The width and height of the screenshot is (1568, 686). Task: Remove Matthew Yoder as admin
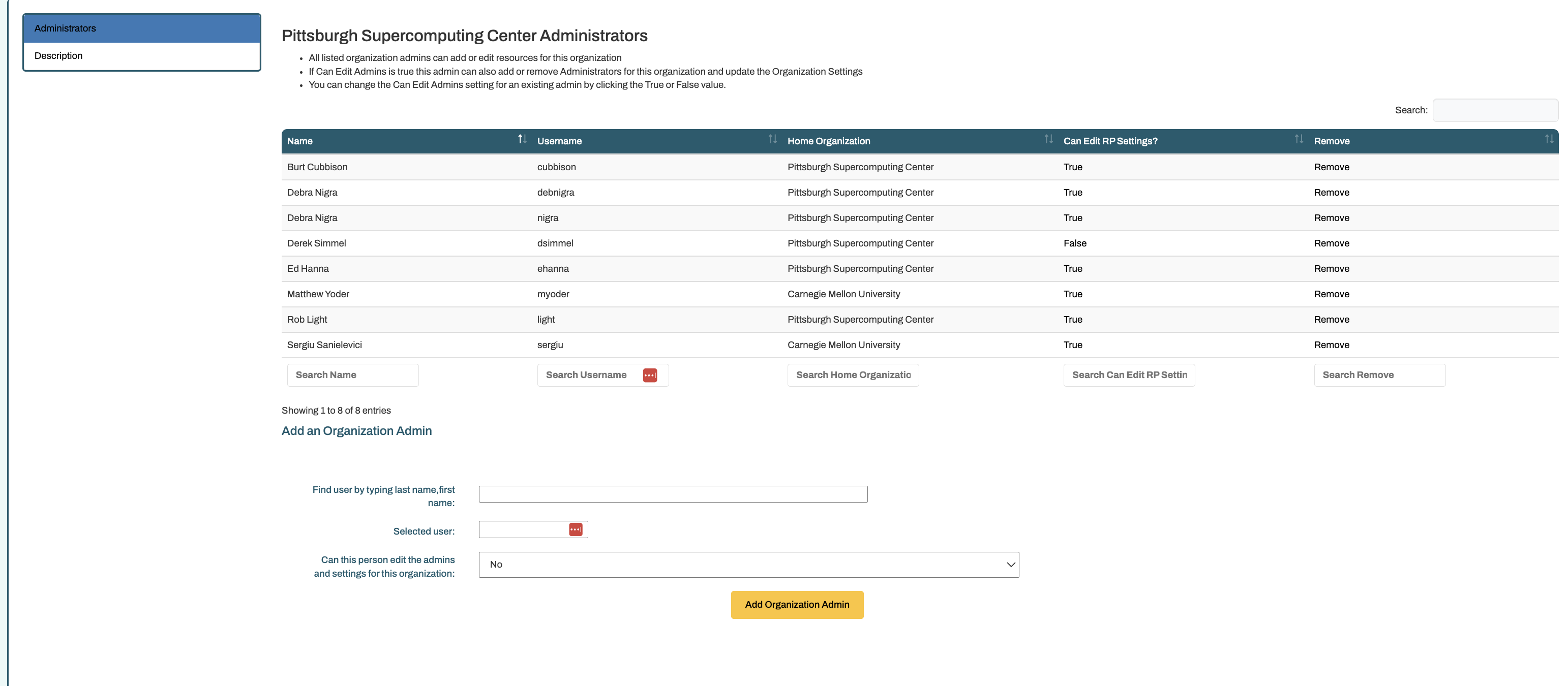tap(1331, 294)
